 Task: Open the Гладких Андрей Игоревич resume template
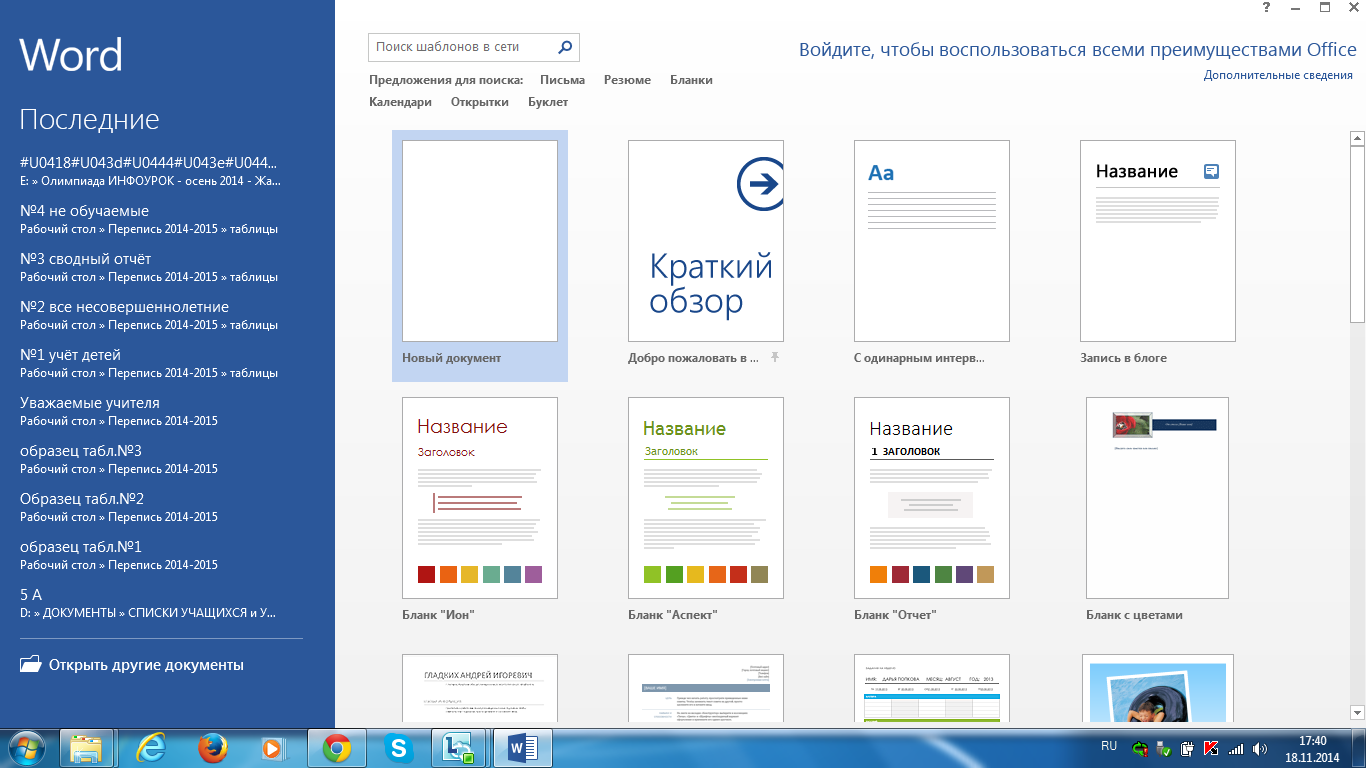[480, 688]
